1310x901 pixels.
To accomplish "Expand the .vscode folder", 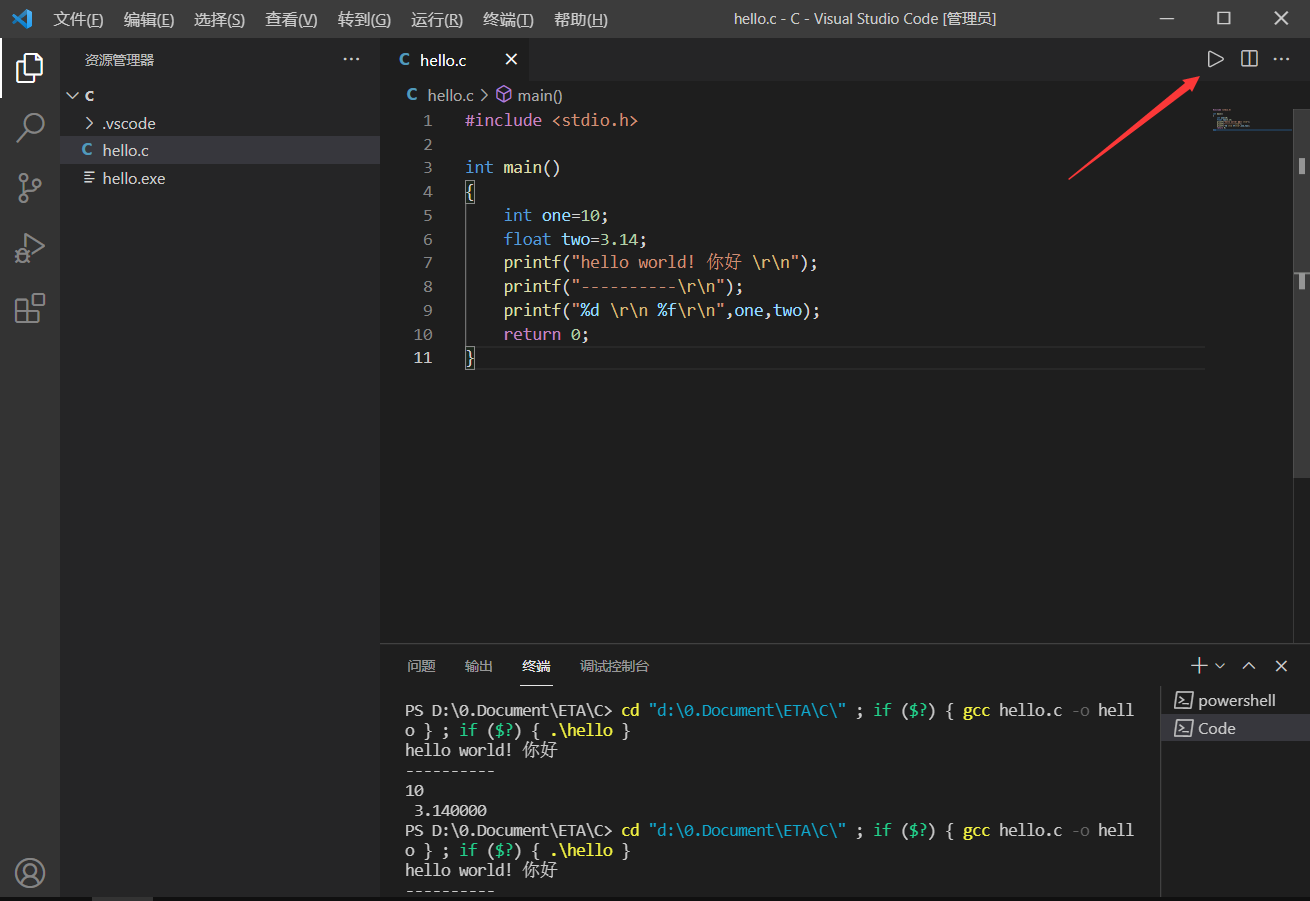I will 220,123.
